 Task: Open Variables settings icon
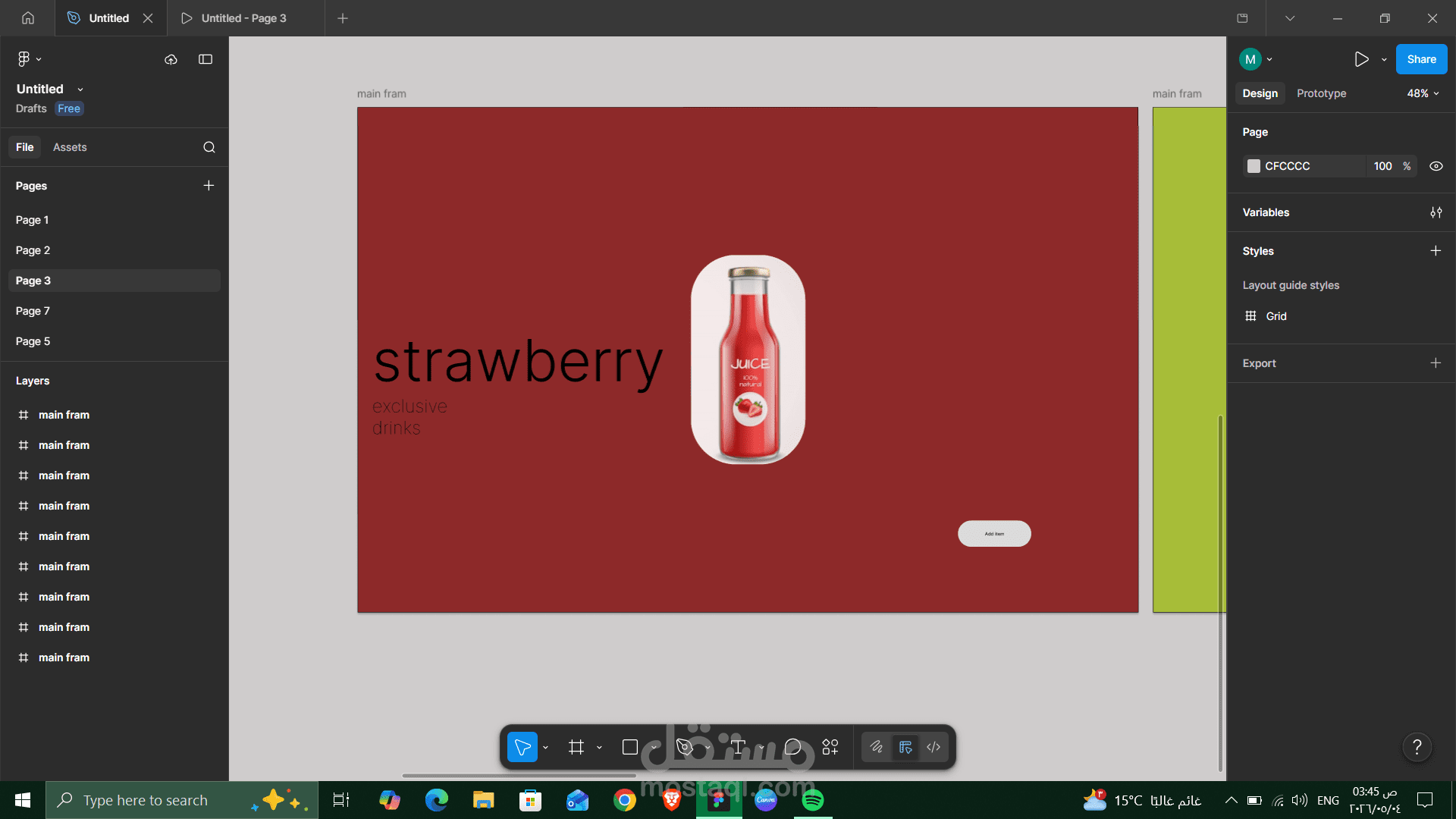pos(1436,212)
